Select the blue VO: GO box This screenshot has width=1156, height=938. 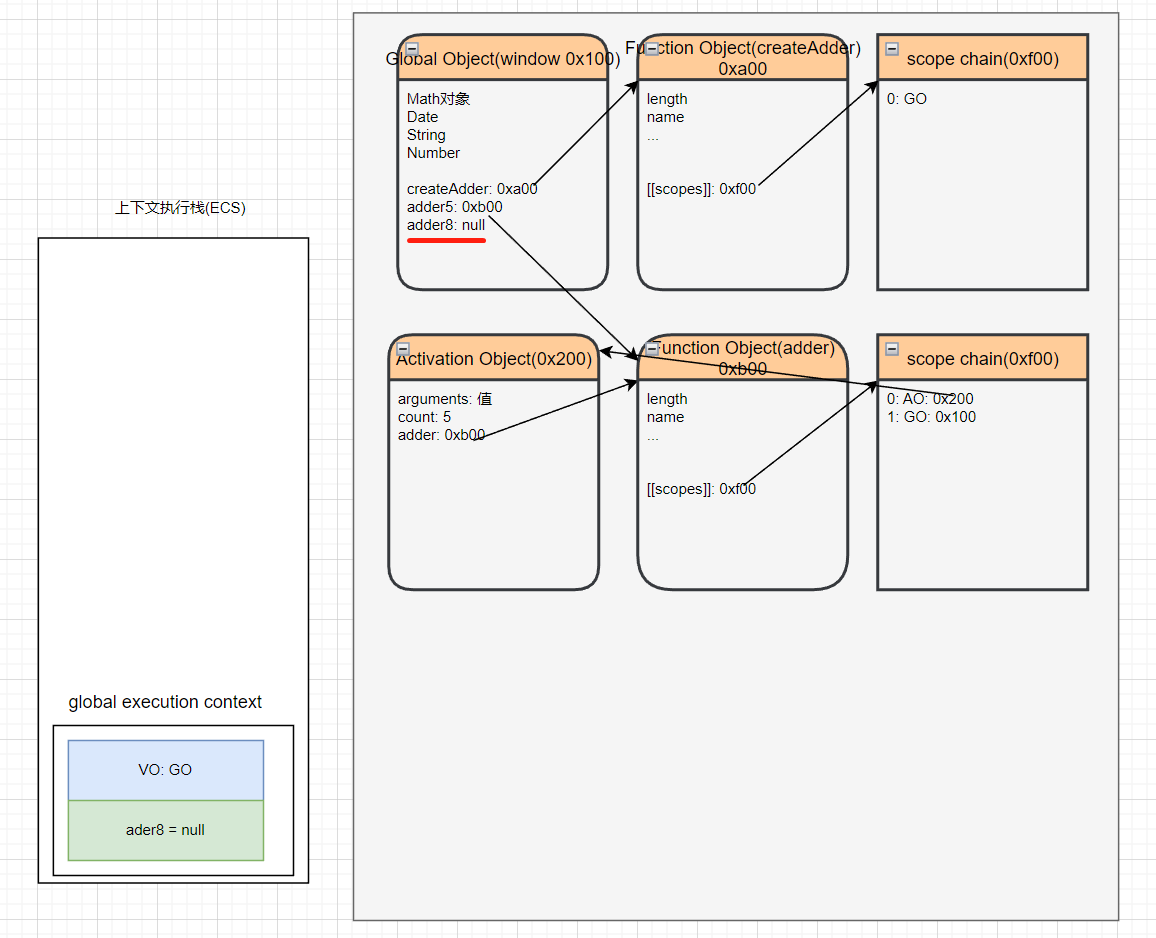[165, 770]
